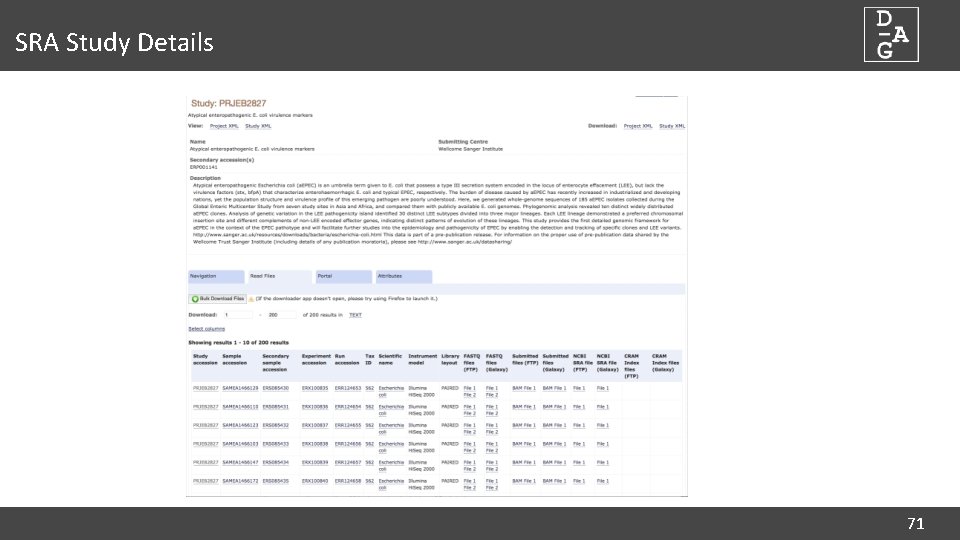Click the download range end field showing 200
Viewport: 960px width, 540px height.
(281, 315)
